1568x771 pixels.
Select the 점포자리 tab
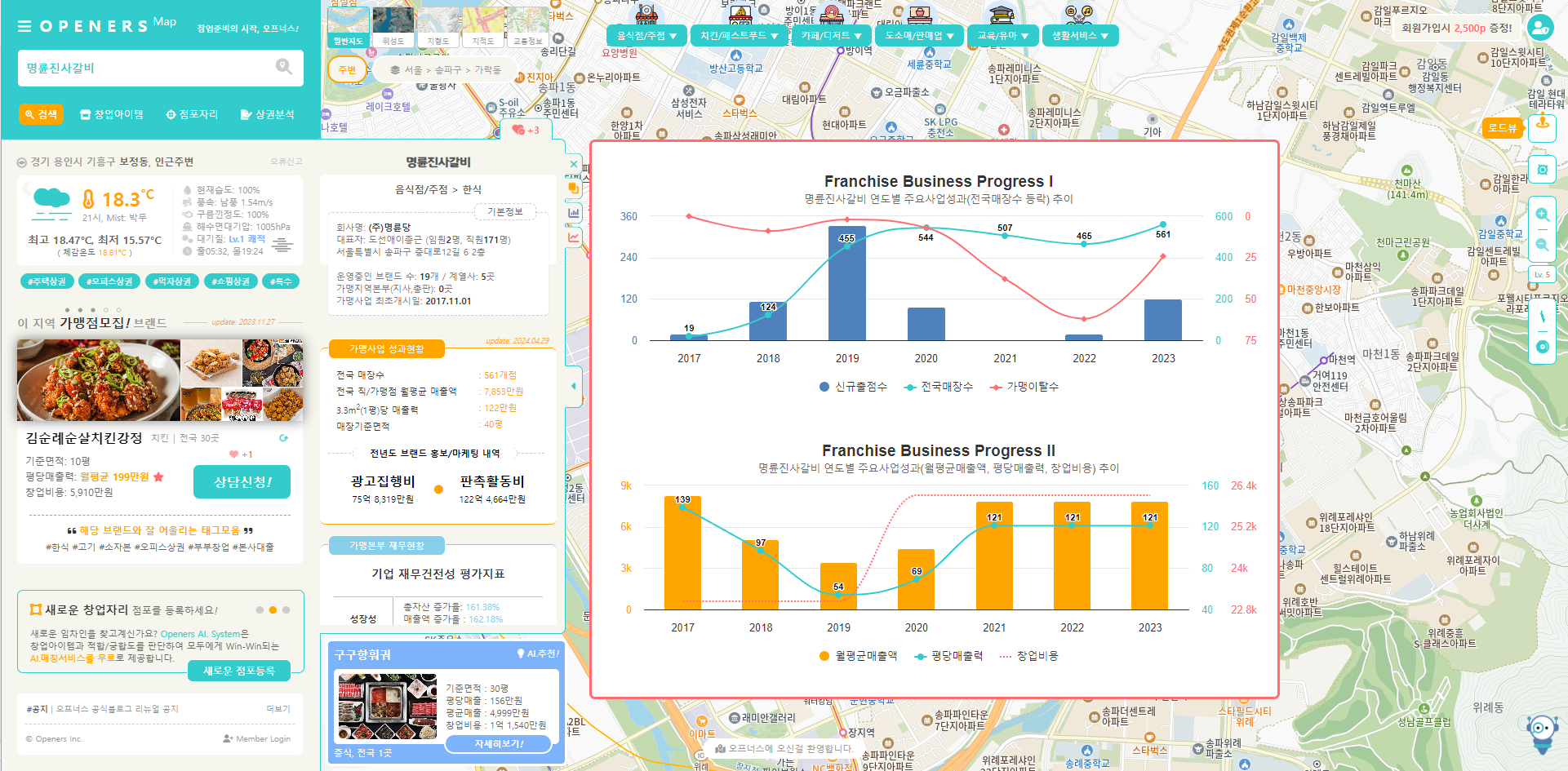pos(193,114)
